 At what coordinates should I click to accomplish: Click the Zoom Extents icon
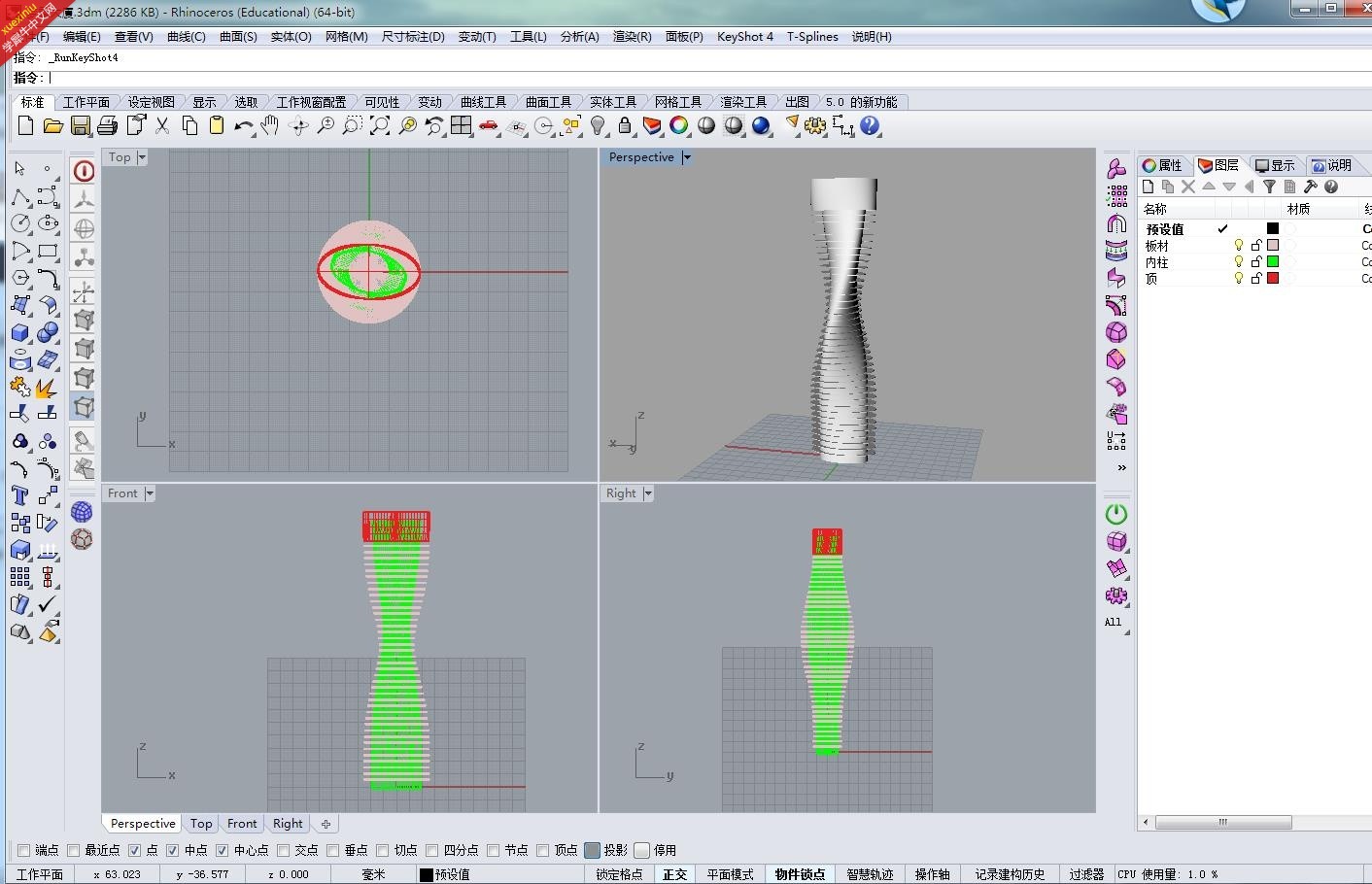[380, 125]
